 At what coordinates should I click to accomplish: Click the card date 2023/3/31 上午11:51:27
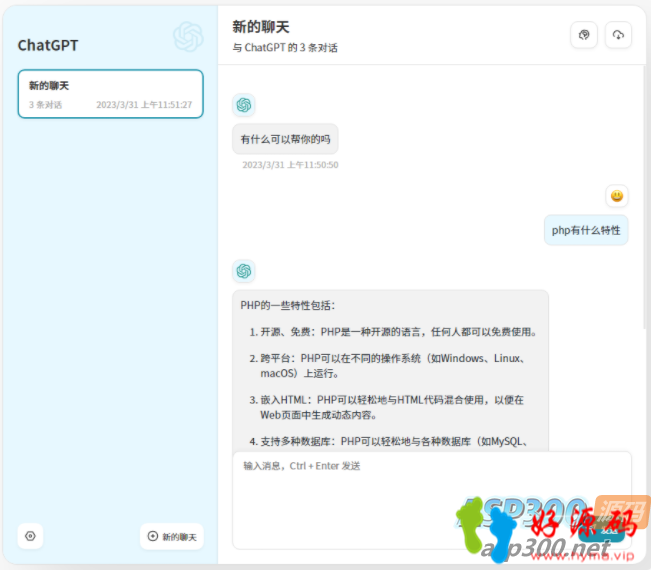click(144, 105)
